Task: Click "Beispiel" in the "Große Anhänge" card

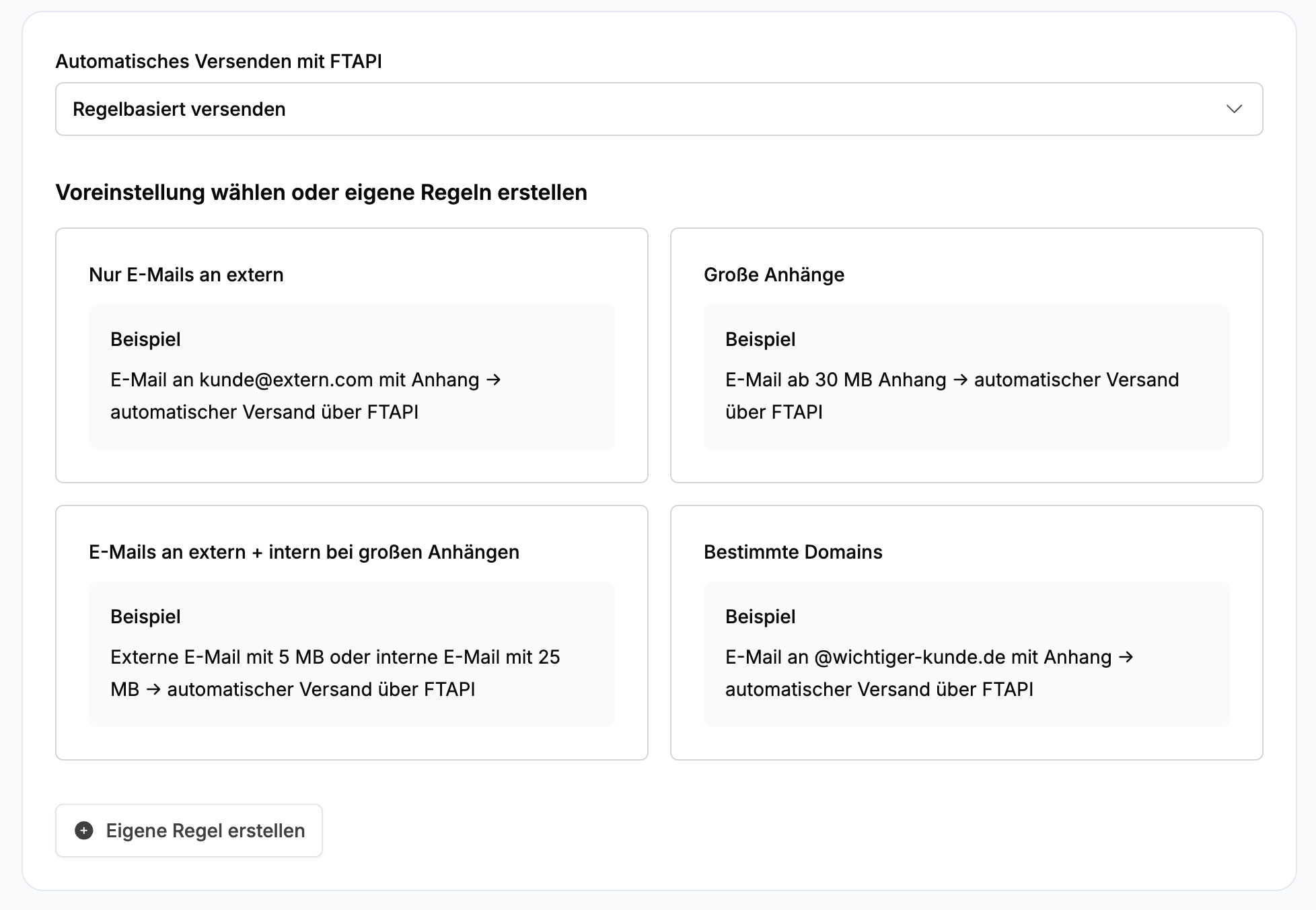Action: (760, 339)
